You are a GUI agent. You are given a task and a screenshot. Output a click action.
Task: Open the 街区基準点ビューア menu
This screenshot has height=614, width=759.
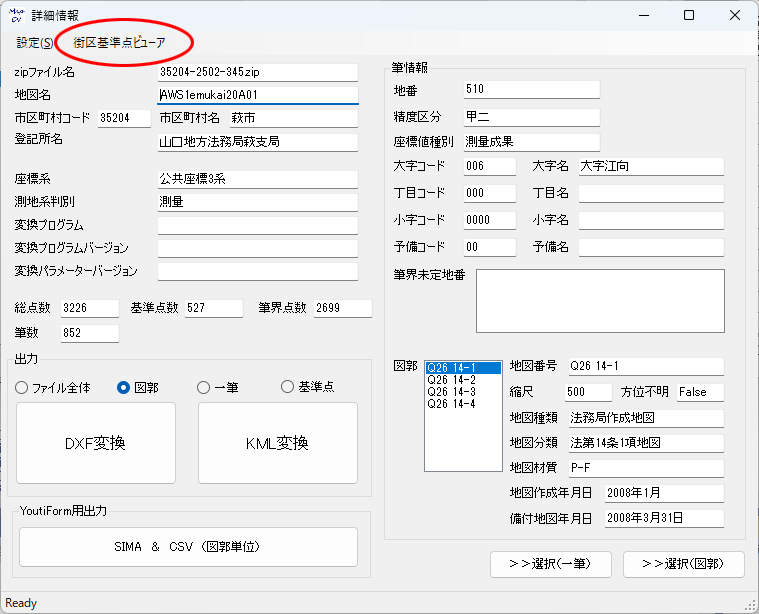[119, 43]
